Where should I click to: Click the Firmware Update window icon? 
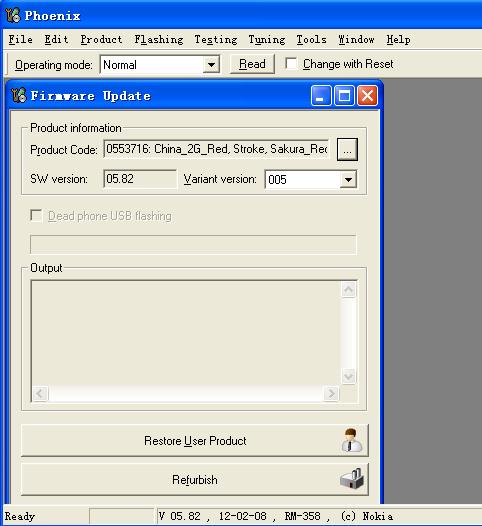(x=19, y=95)
